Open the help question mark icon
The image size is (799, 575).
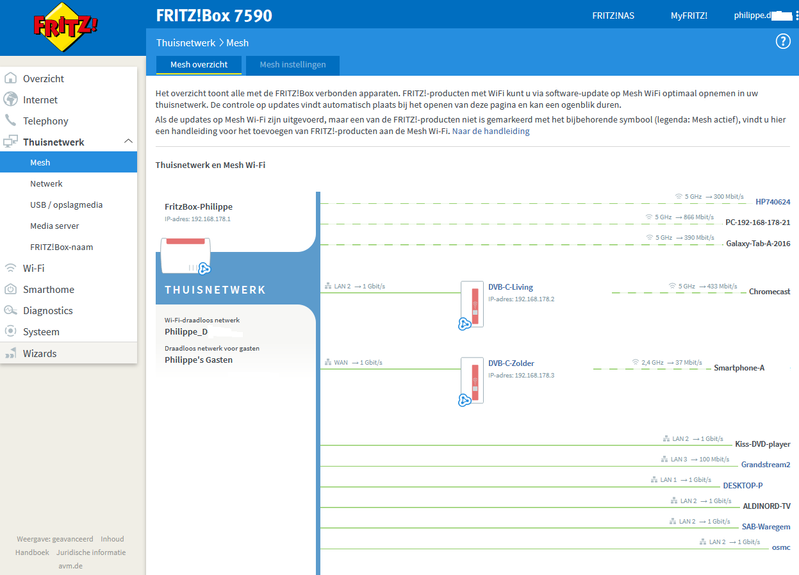[x=783, y=41]
